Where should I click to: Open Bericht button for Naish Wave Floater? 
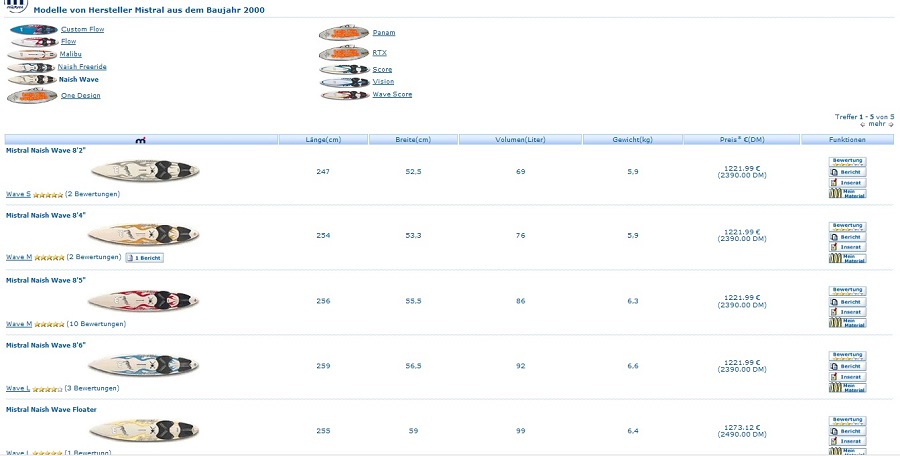(x=847, y=431)
